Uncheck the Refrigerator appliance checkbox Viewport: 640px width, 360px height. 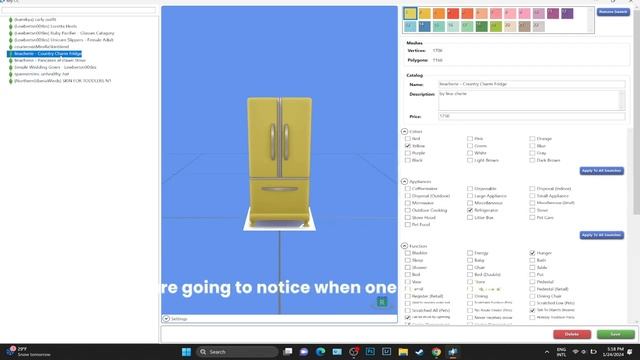click(470, 210)
